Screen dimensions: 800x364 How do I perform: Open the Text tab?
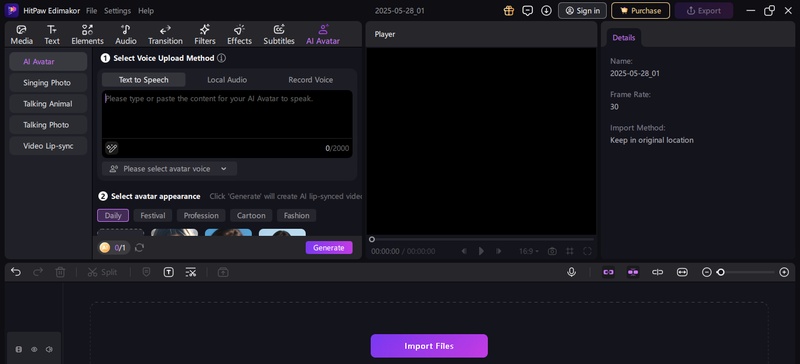click(x=52, y=35)
